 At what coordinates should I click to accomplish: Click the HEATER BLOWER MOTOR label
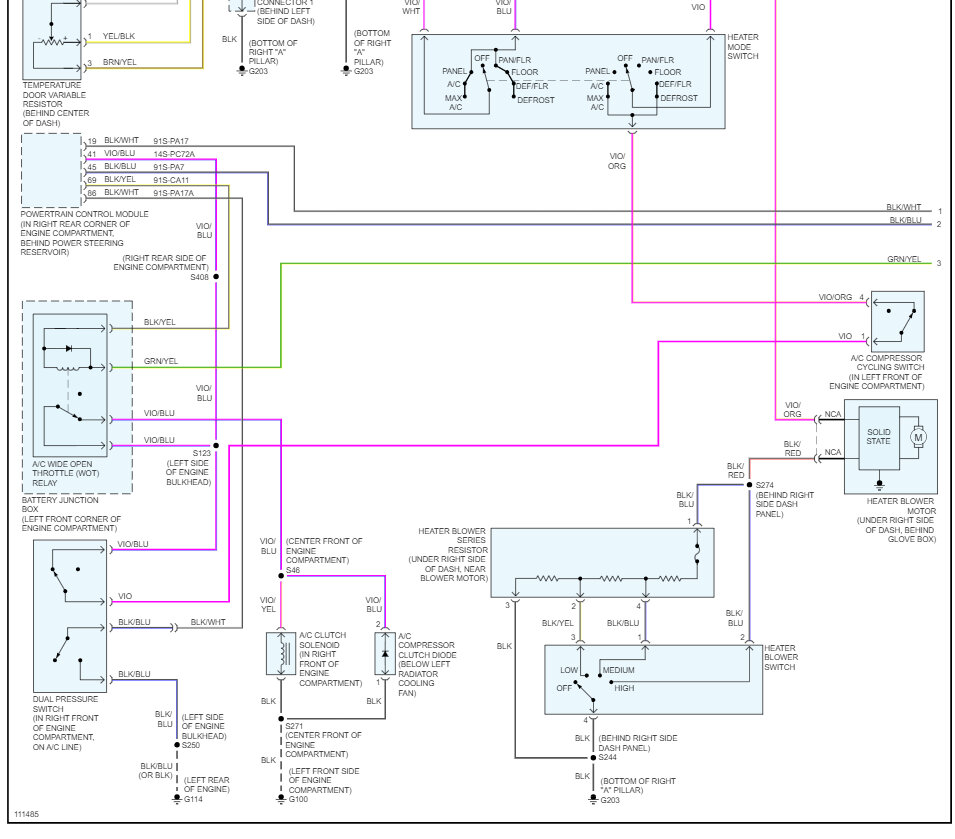(x=901, y=506)
